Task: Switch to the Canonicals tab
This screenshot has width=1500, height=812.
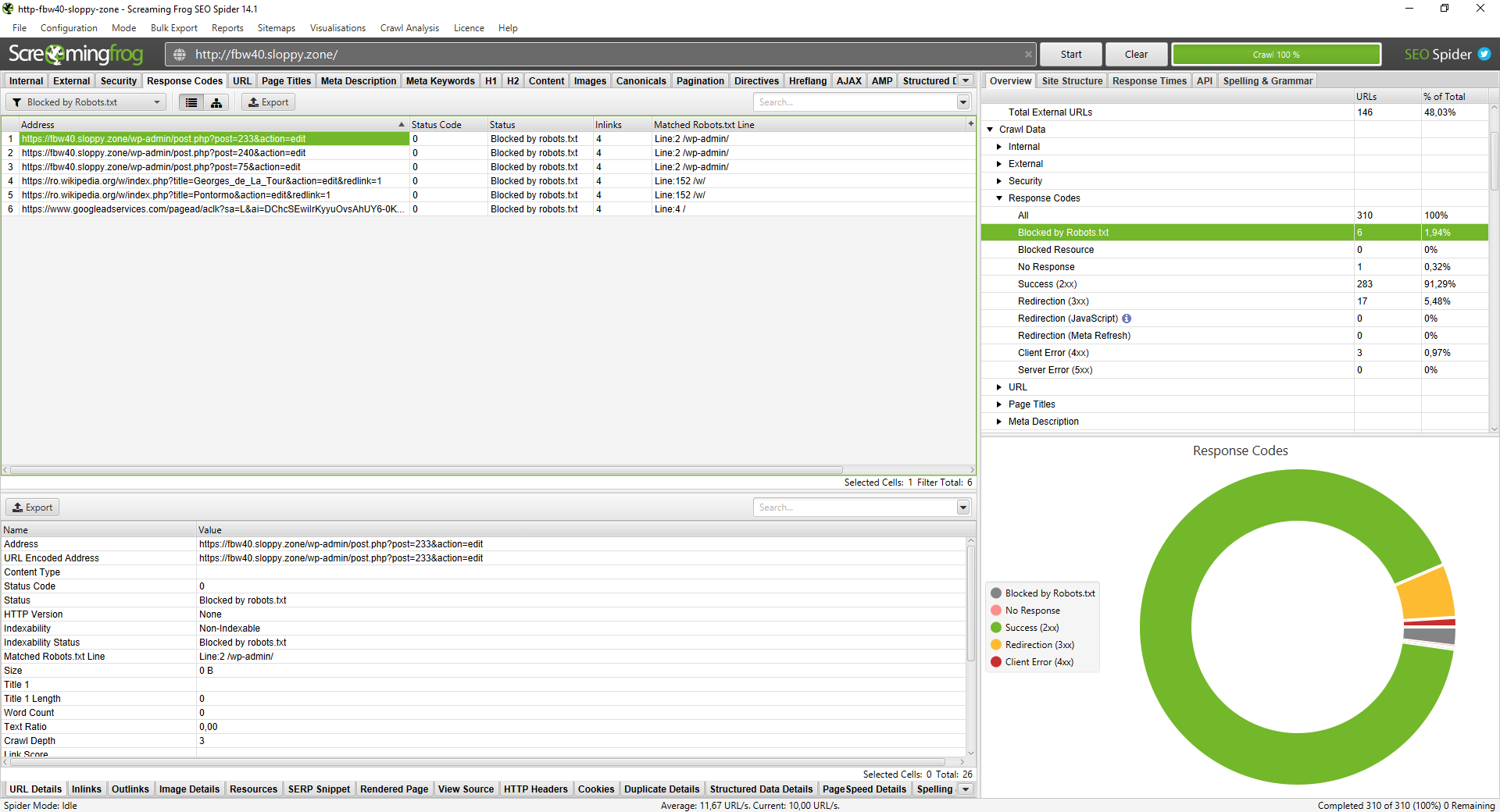Action: 641,80
